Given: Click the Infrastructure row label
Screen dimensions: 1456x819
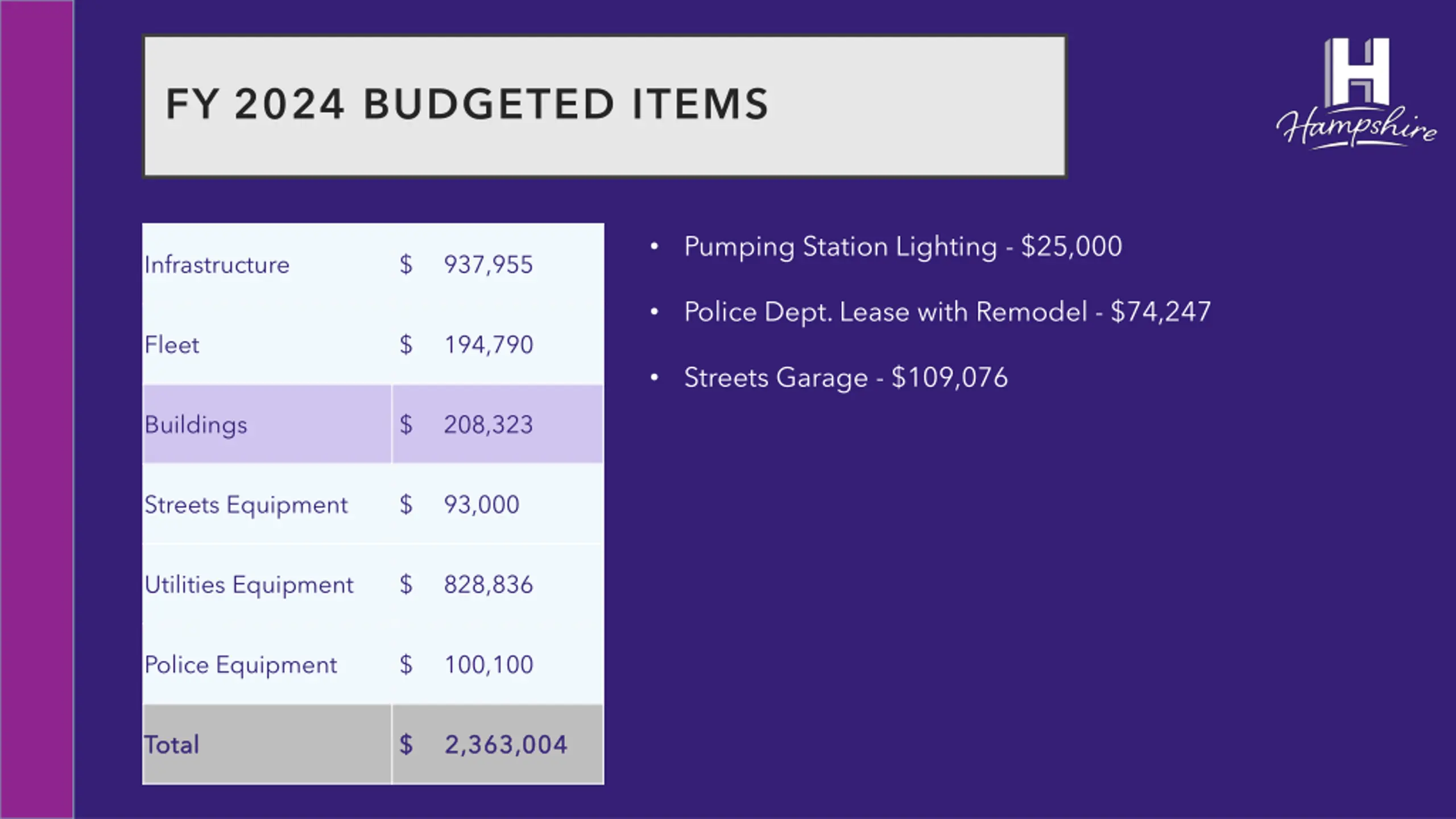Looking at the screenshot, I should point(217,265).
